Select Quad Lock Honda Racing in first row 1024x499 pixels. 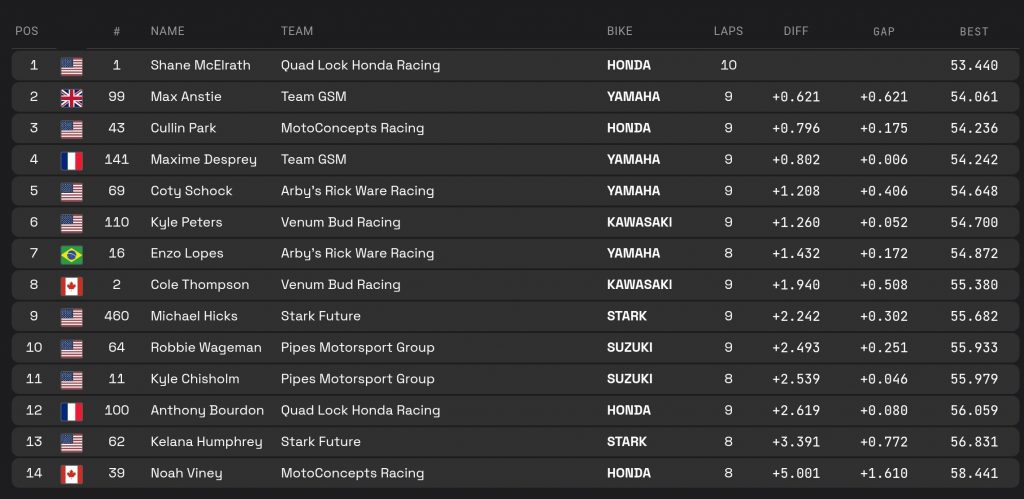tap(360, 66)
